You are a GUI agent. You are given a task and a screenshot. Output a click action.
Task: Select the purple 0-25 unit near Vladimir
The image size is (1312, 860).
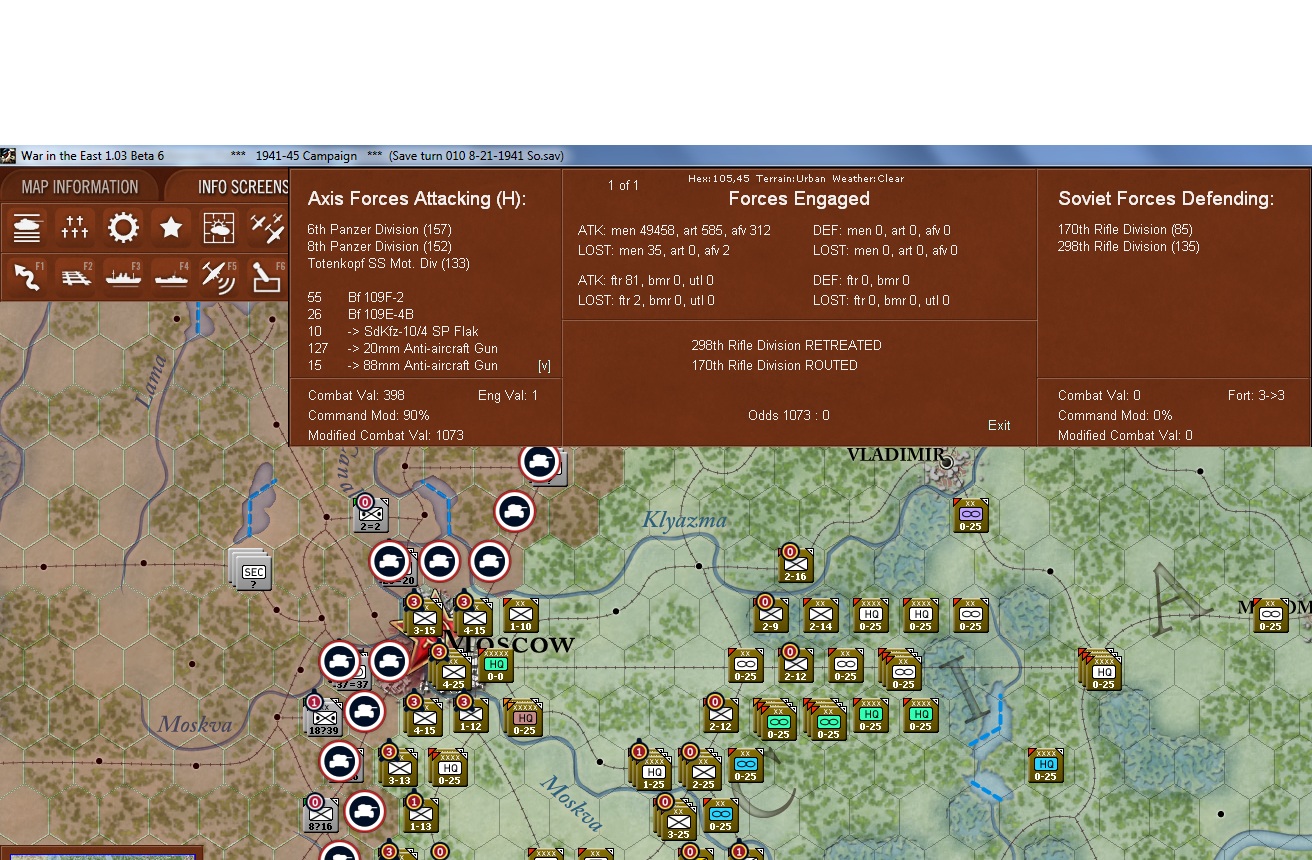tap(970, 516)
